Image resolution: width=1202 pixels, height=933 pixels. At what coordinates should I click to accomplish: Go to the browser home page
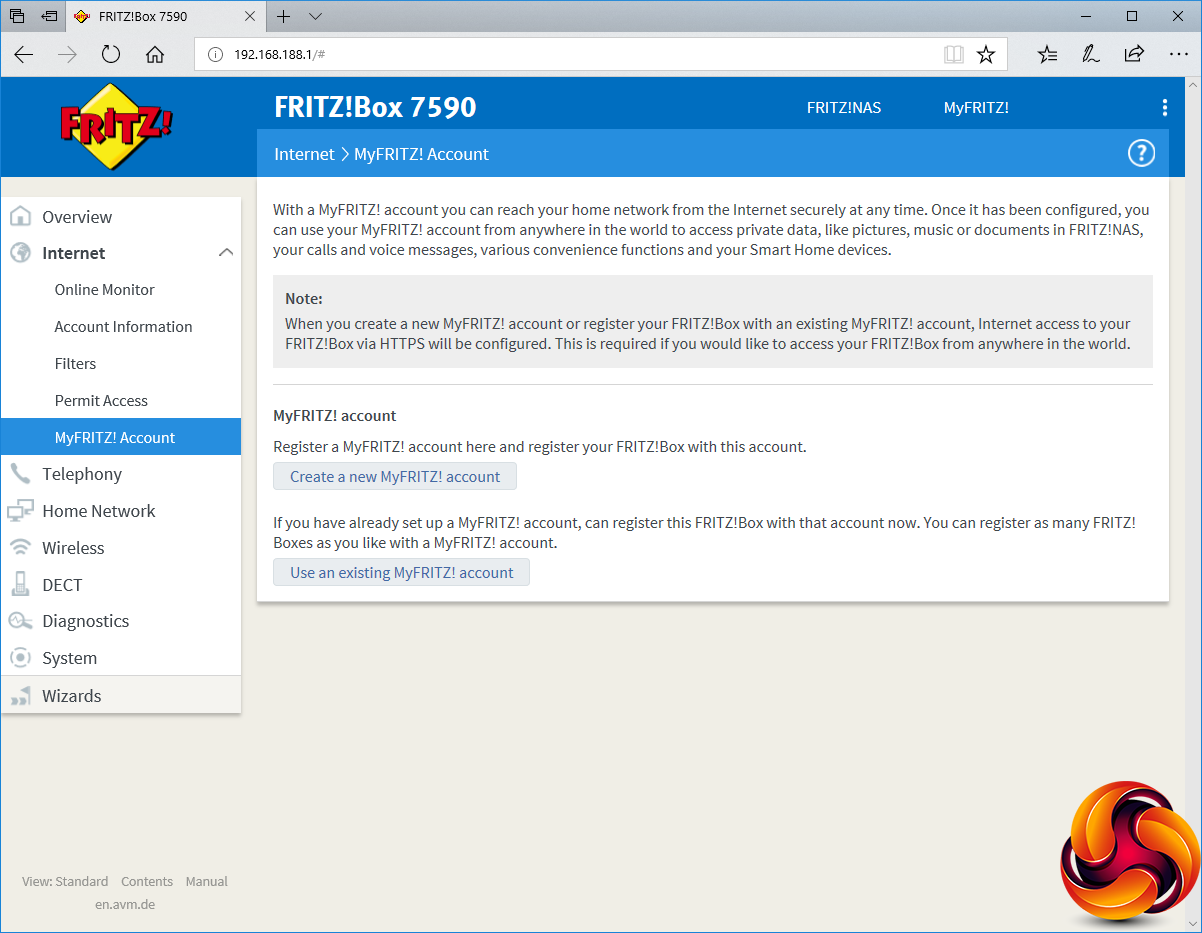coord(155,54)
